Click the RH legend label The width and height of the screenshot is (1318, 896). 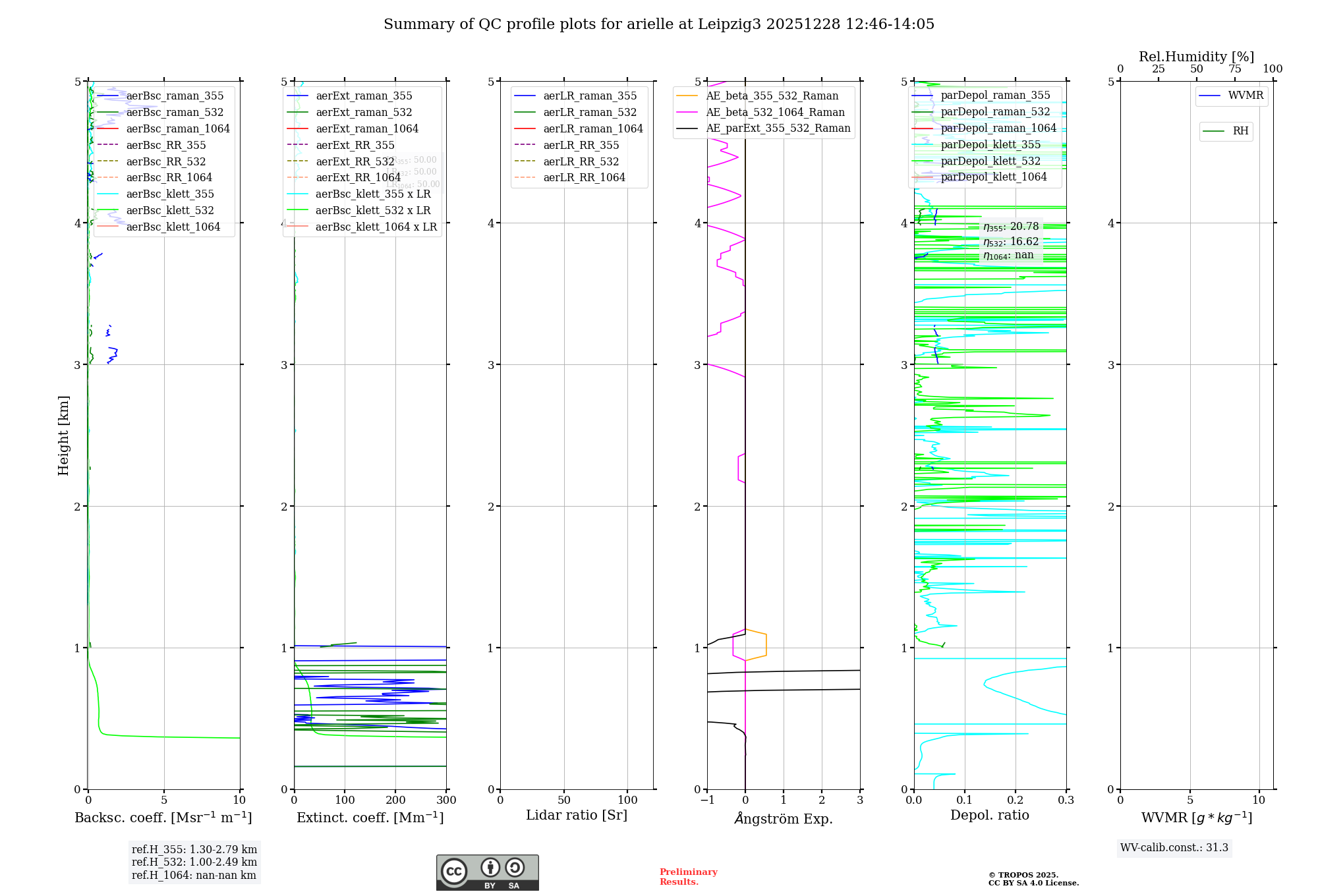1240,131
